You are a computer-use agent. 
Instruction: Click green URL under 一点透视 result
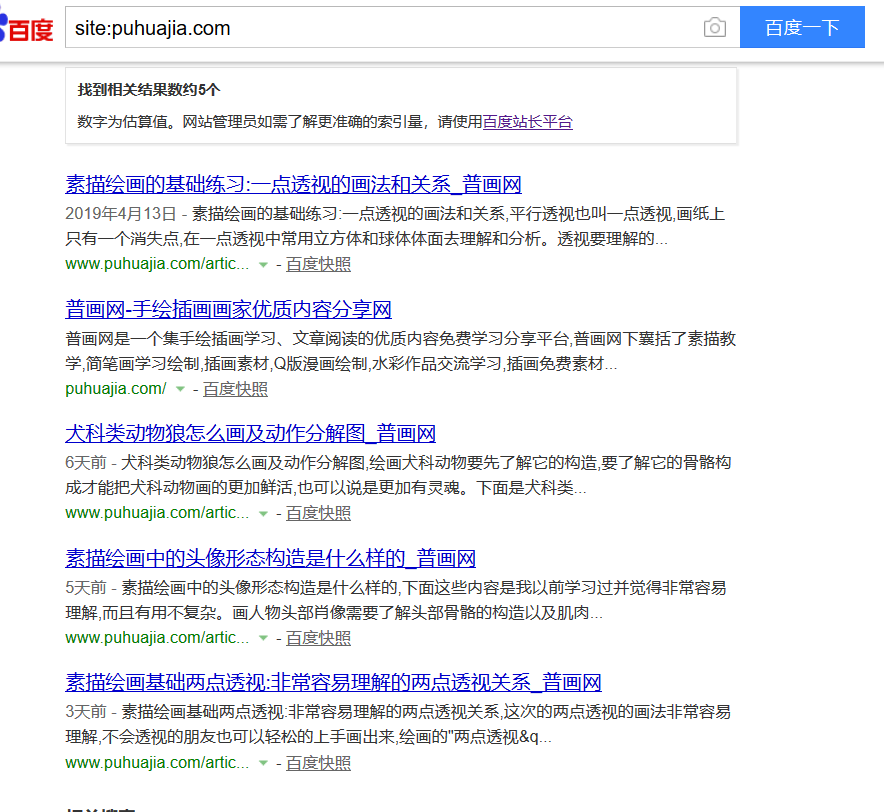pos(157,264)
